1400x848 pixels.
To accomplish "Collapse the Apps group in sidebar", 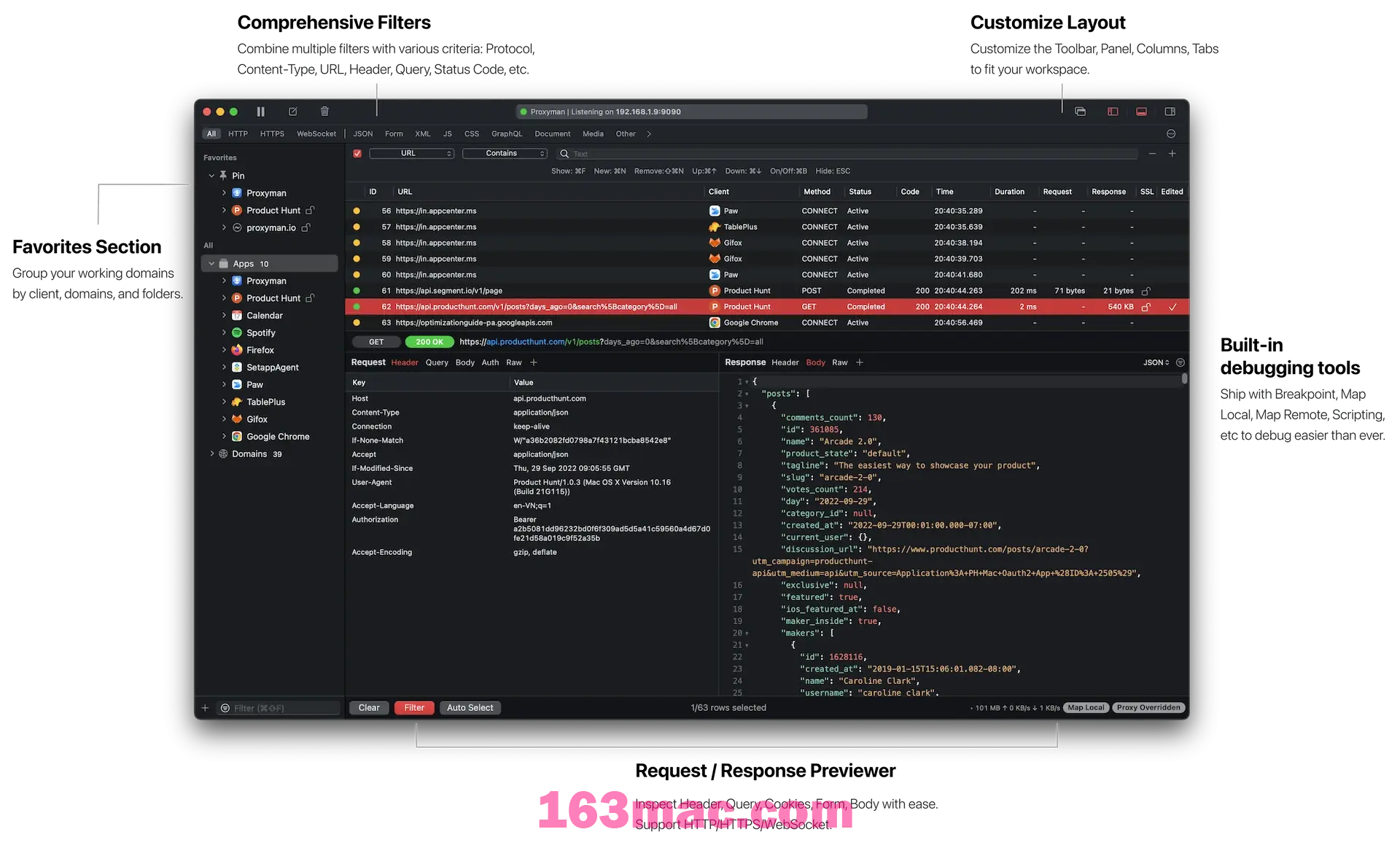I will (x=211, y=264).
